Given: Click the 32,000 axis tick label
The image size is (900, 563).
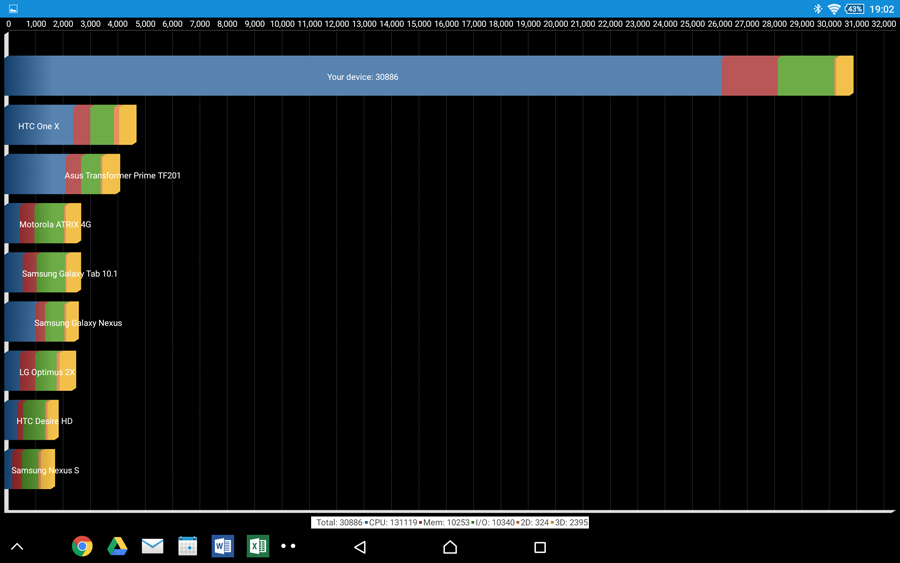Looking at the screenshot, I should tap(884, 24).
